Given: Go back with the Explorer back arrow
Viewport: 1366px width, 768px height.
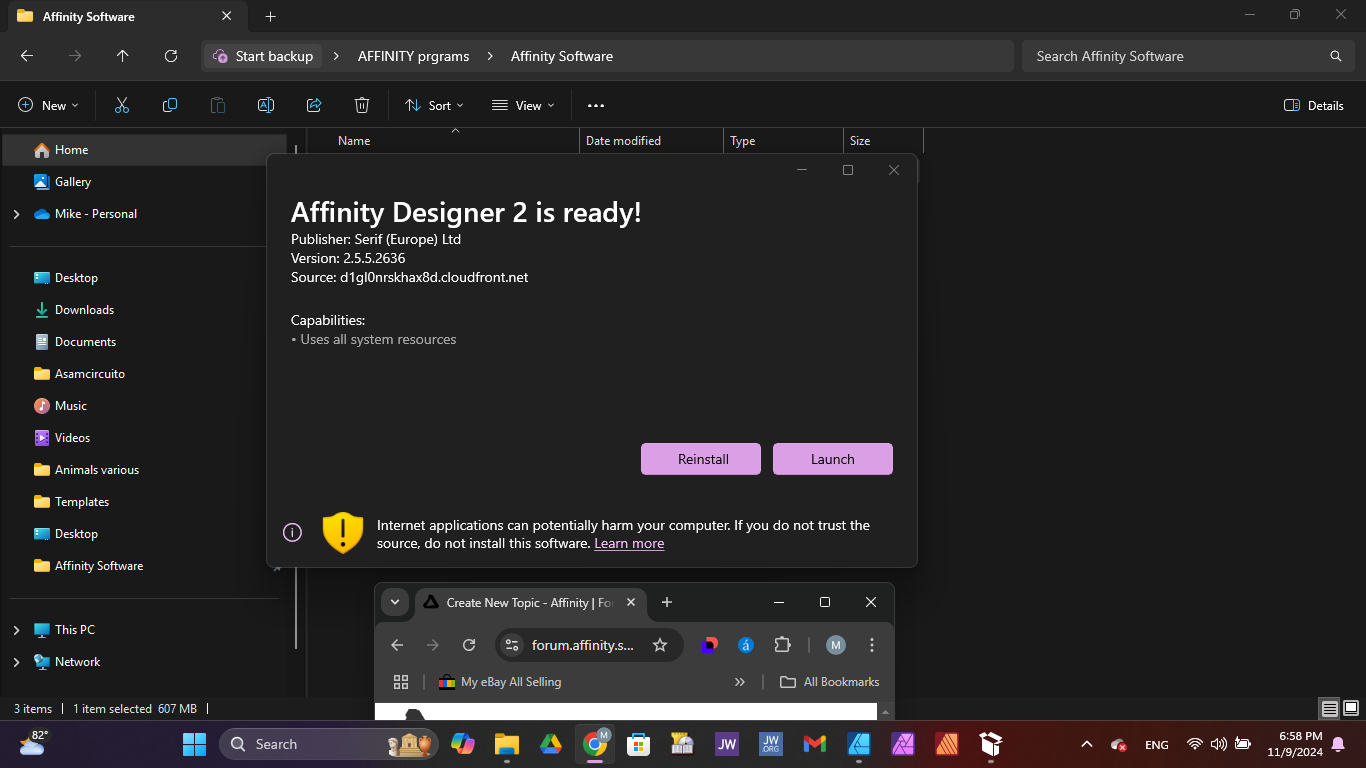Looking at the screenshot, I should [27, 56].
